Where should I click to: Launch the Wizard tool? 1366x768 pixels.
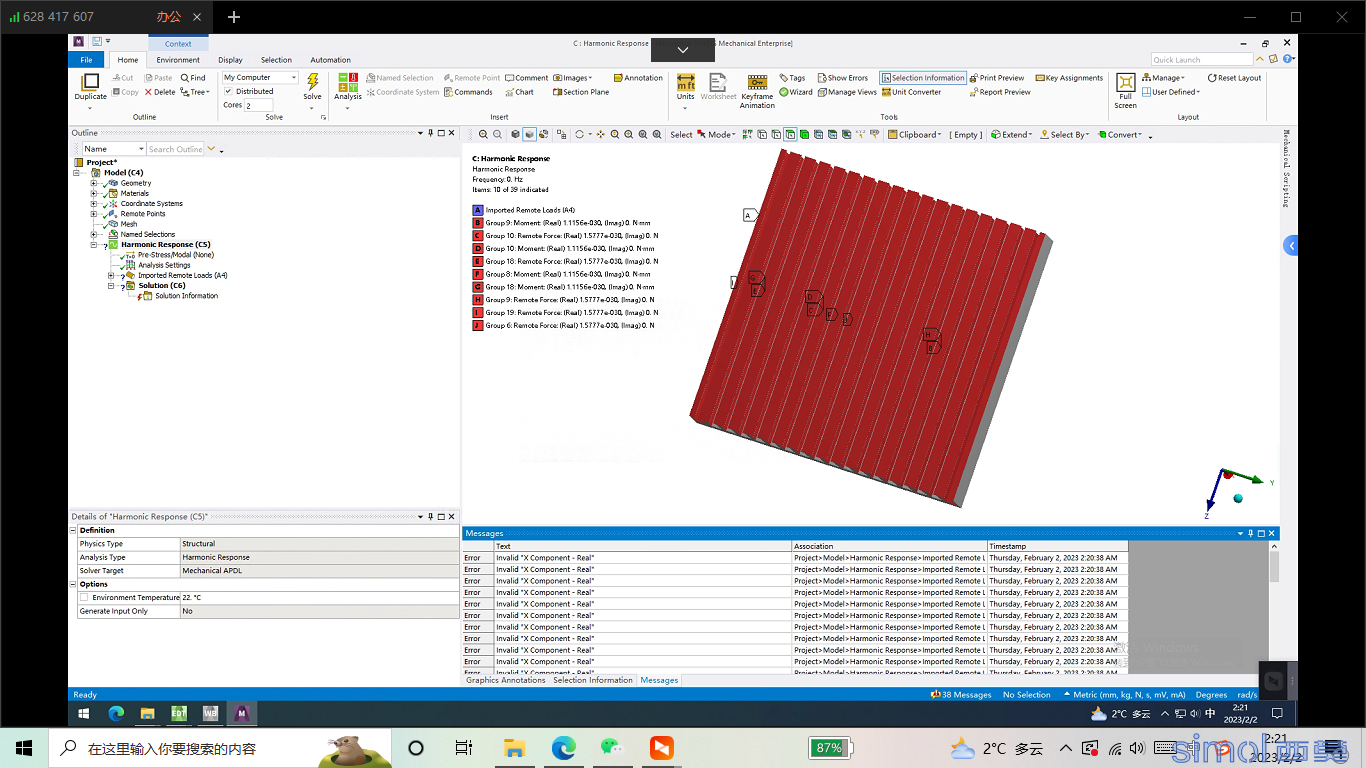pos(796,92)
